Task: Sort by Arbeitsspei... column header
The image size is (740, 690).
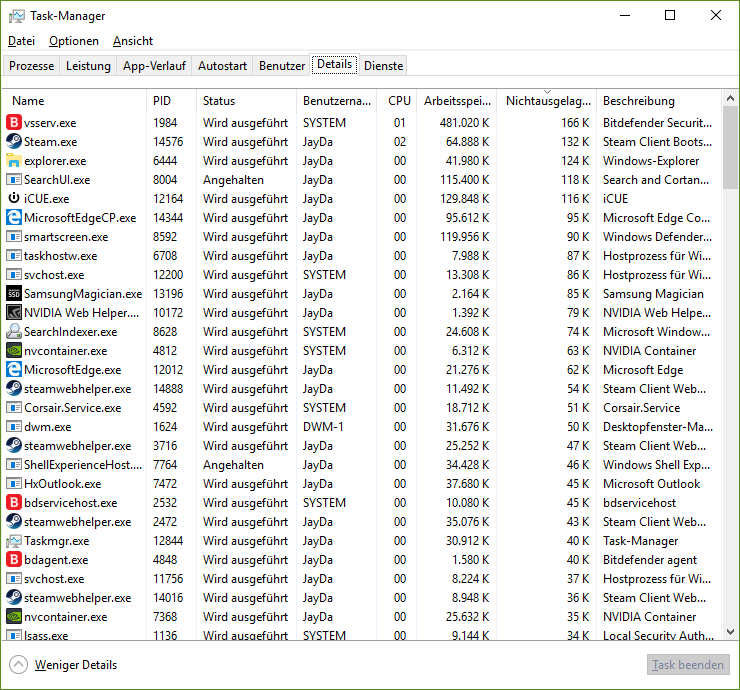Action: pyautogui.click(x=456, y=101)
